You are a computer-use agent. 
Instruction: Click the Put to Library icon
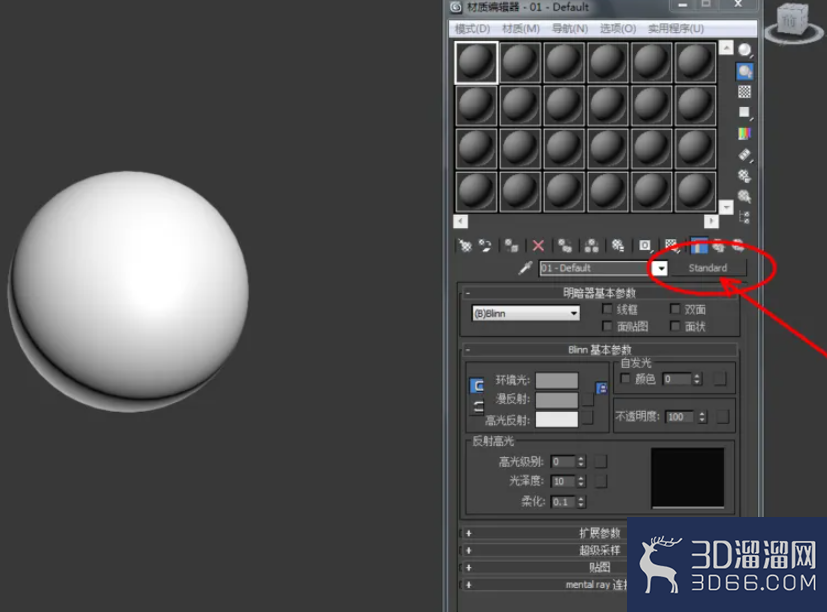[618, 245]
